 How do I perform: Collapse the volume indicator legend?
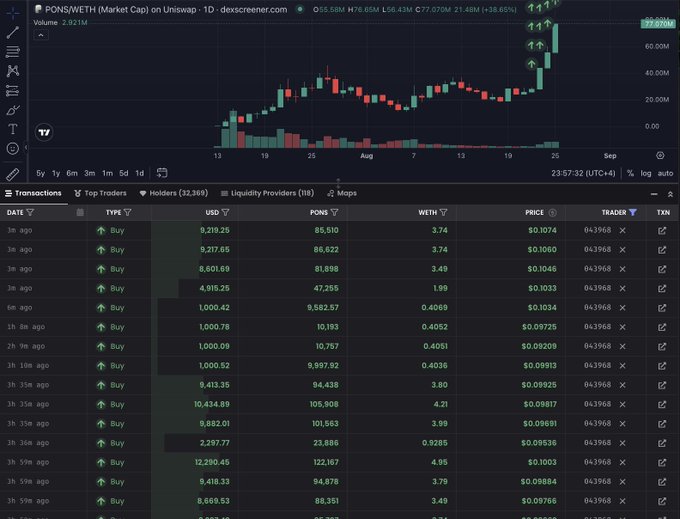(41, 35)
